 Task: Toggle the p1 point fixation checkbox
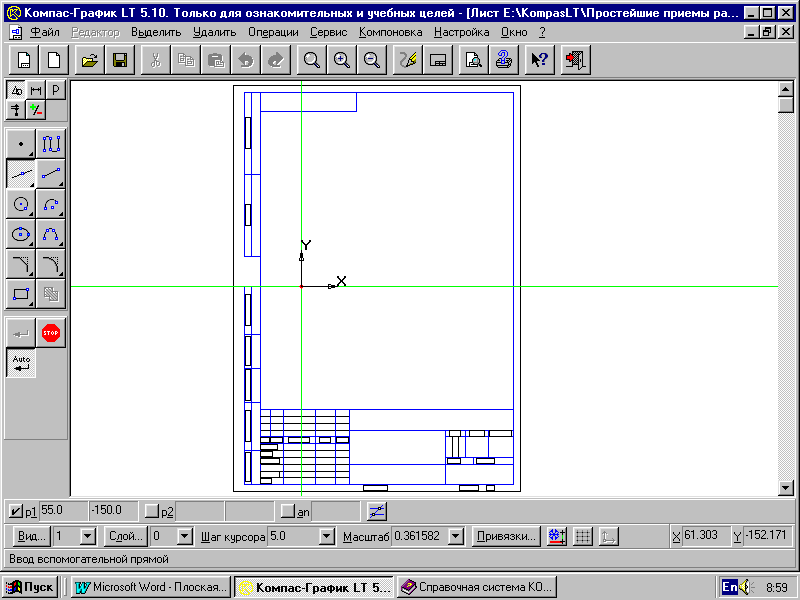(x=16, y=511)
